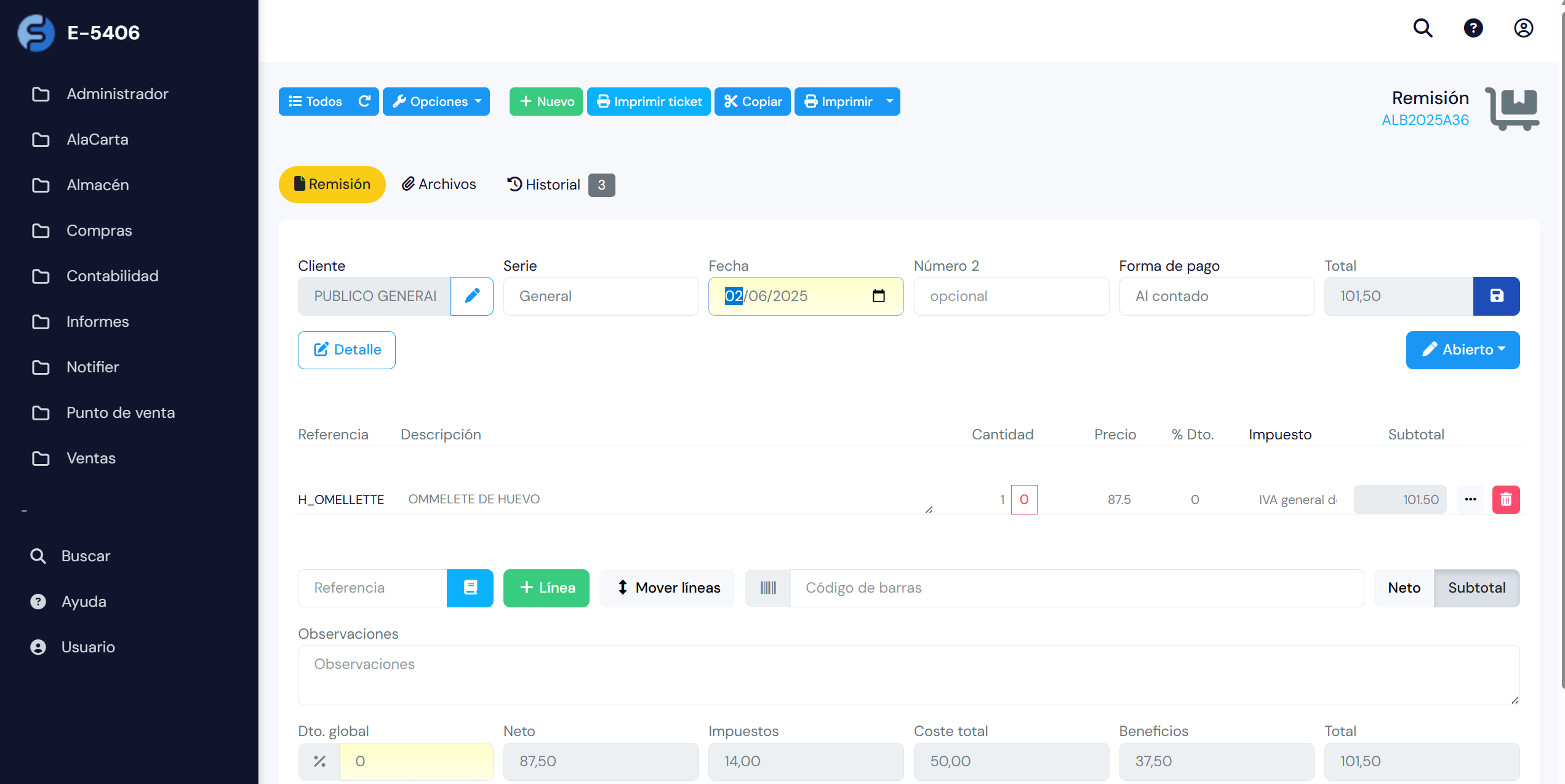Click the green Nuevo button
Screen dimensions: 1565x784
pyautogui.click(x=546, y=102)
